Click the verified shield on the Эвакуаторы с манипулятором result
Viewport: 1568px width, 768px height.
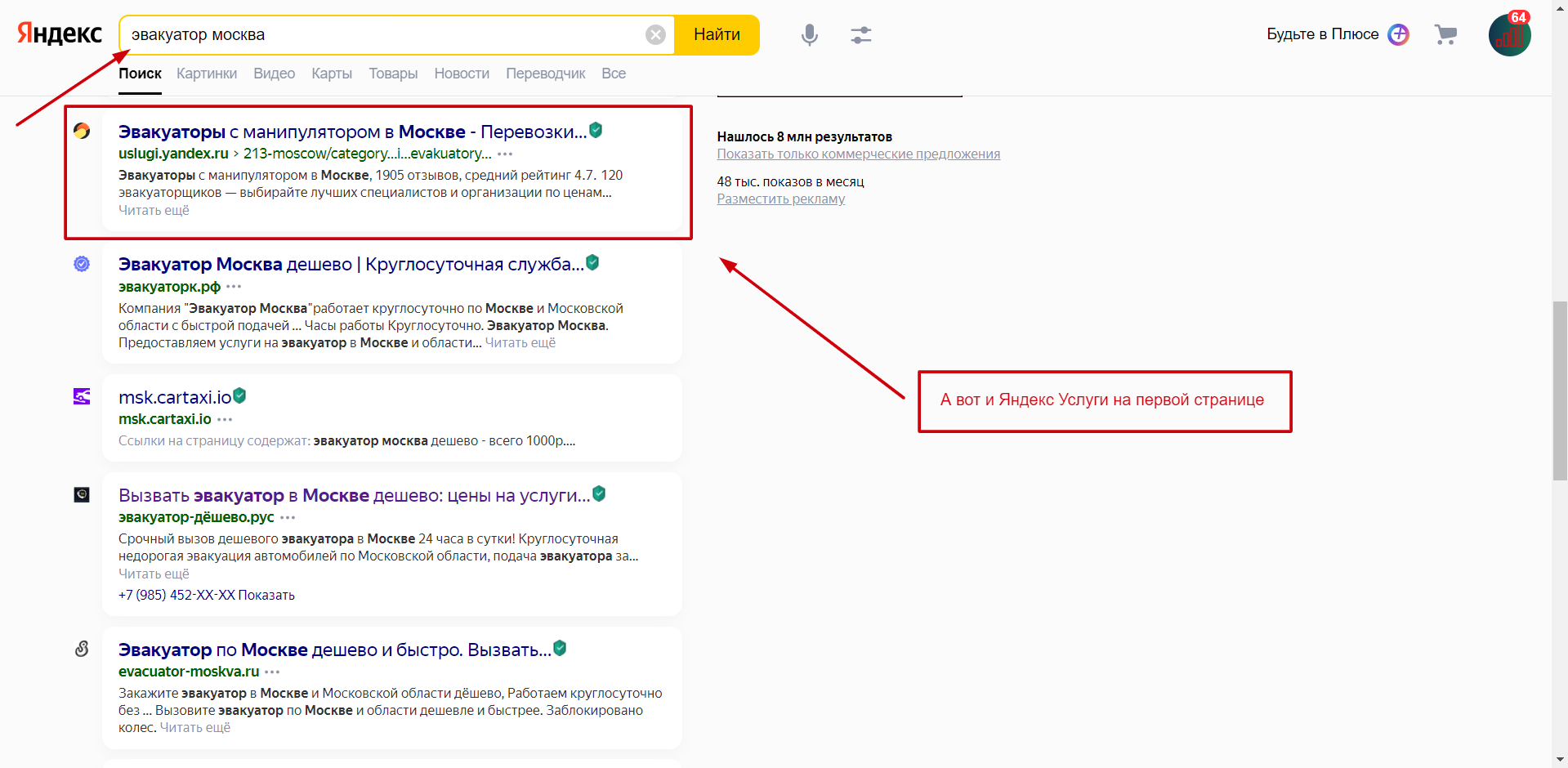point(596,130)
